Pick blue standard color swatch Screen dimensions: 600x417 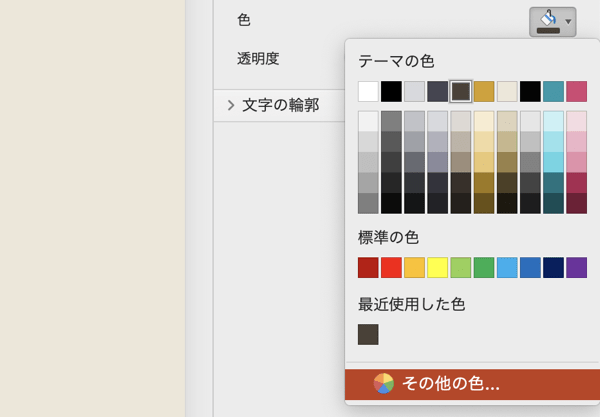530,267
